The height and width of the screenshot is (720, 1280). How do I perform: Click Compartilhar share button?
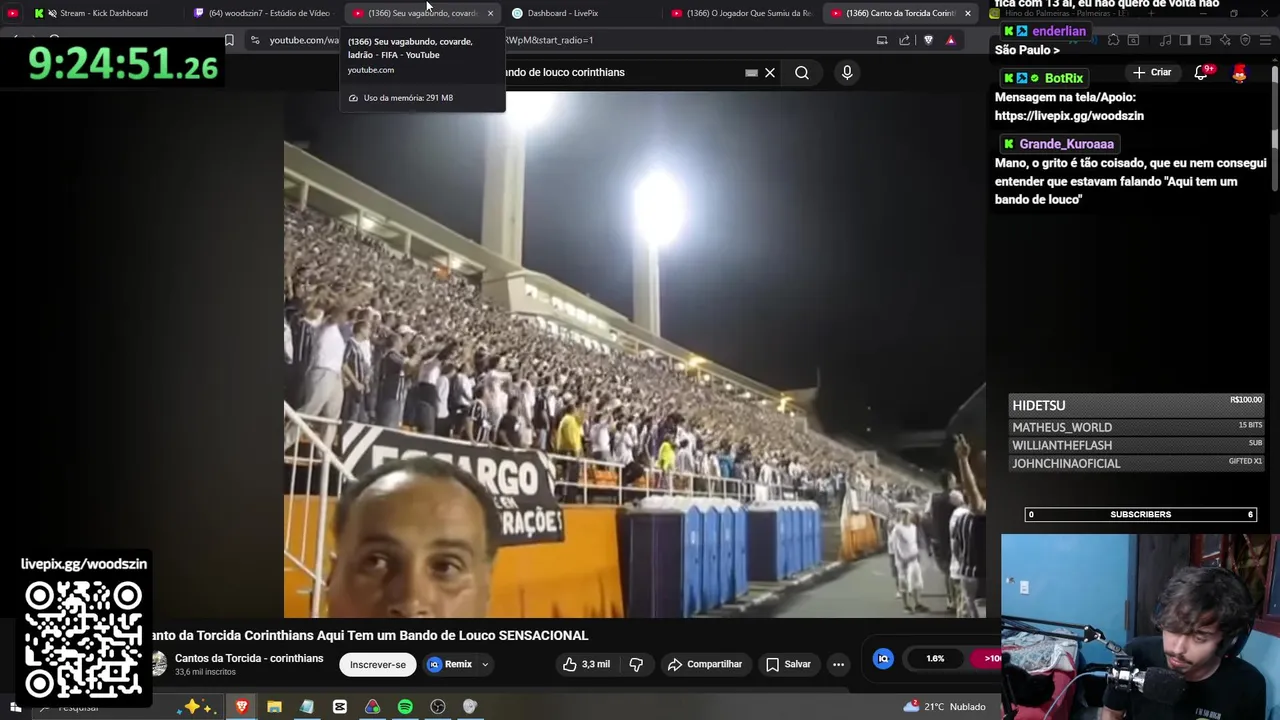click(705, 664)
